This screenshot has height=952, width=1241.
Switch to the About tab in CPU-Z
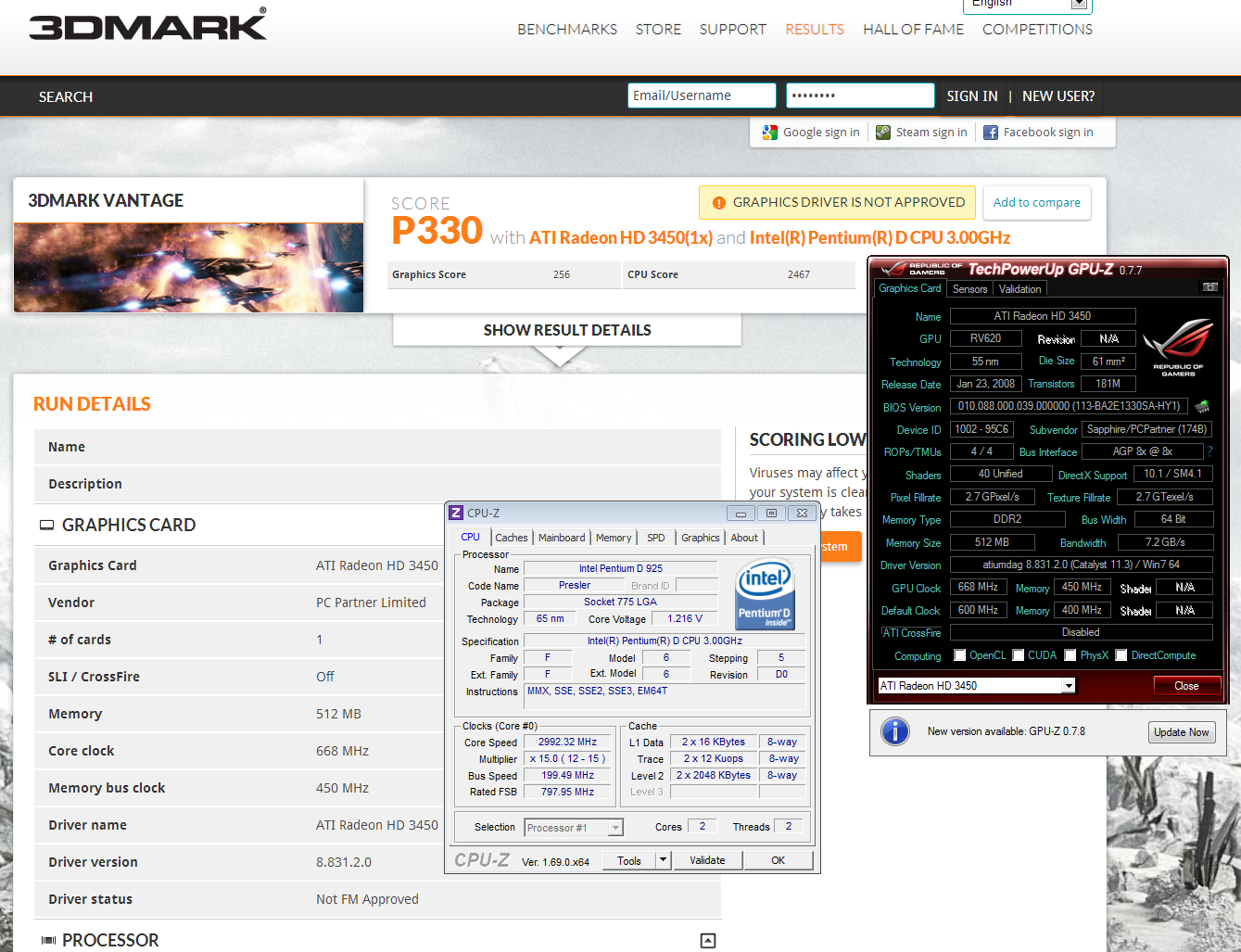[744, 538]
